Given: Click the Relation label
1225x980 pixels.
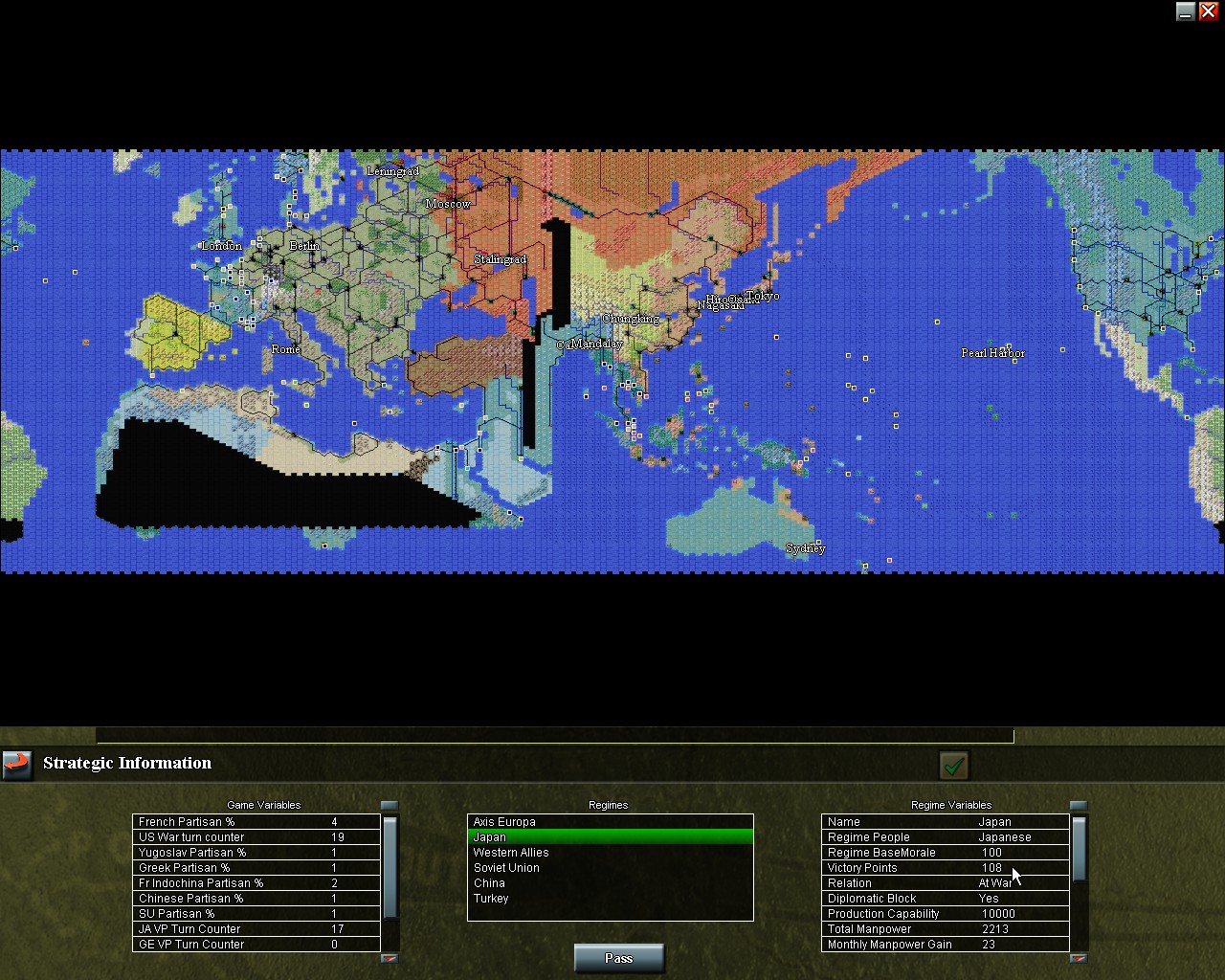Looking at the screenshot, I should pyautogui.click(x=850, y=883).
